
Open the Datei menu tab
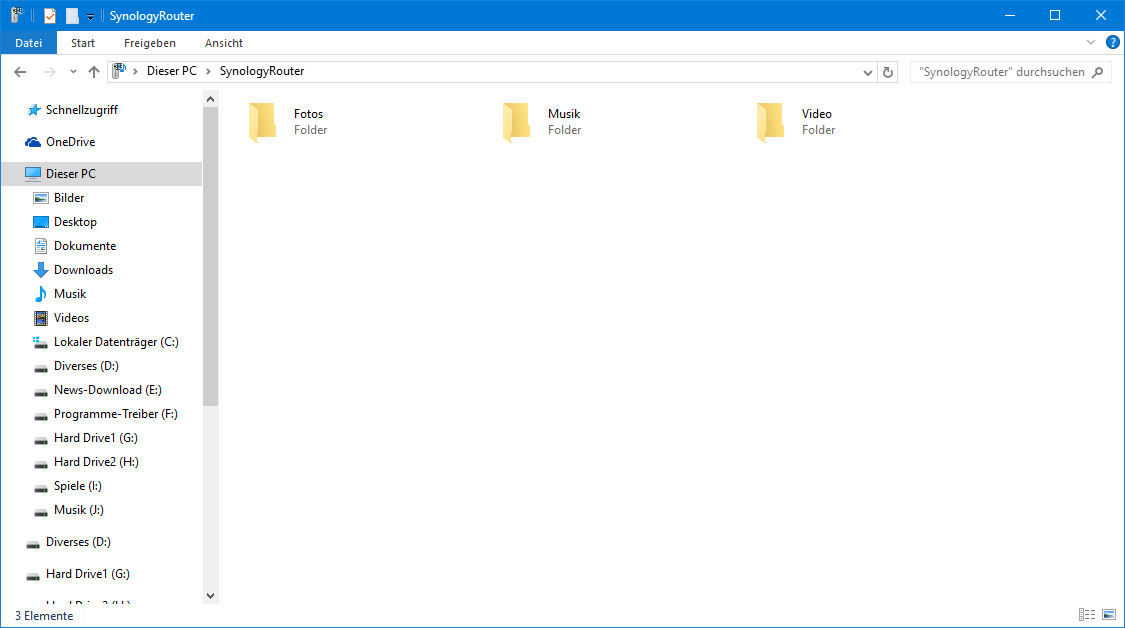29,43
